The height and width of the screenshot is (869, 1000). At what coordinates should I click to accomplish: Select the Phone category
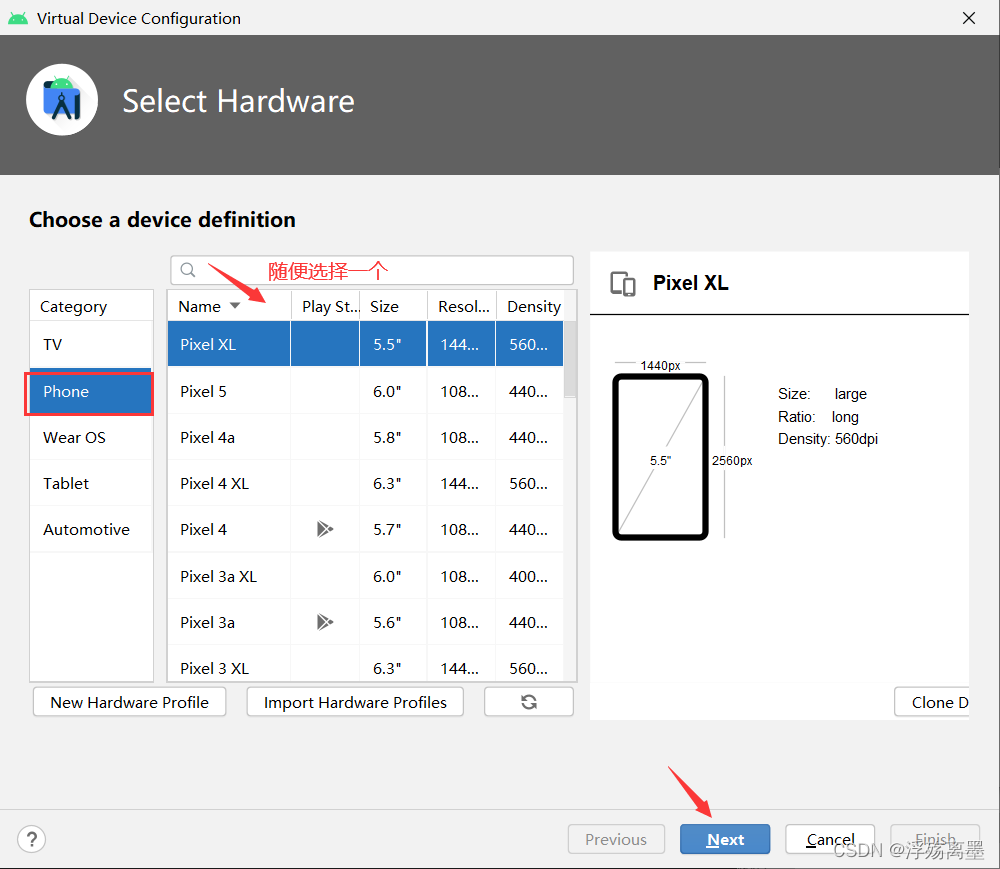(91, 391)
